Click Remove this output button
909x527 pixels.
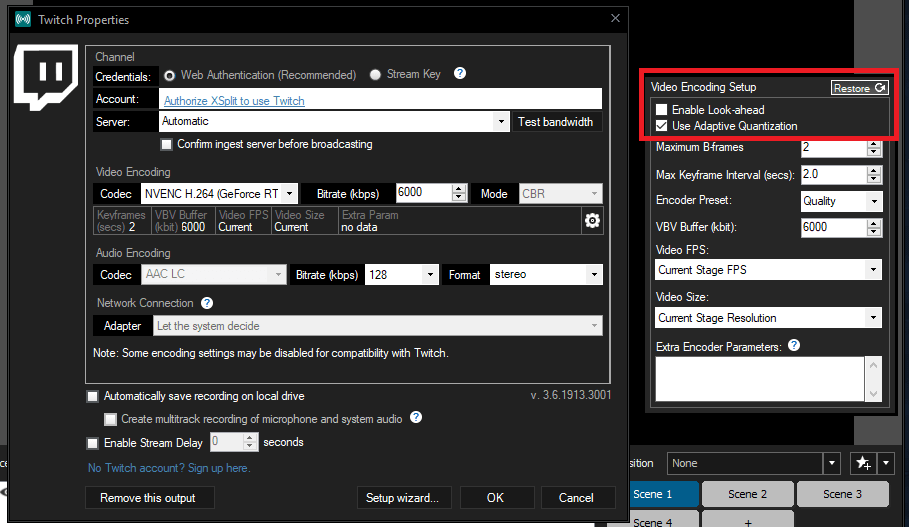[150, 498]
